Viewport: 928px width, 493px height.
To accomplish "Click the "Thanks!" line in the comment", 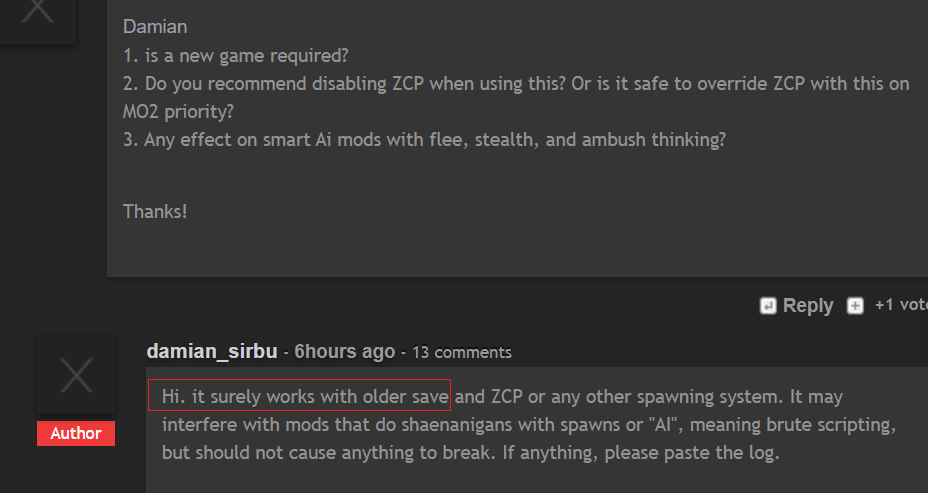I will [x=155, y=211].
